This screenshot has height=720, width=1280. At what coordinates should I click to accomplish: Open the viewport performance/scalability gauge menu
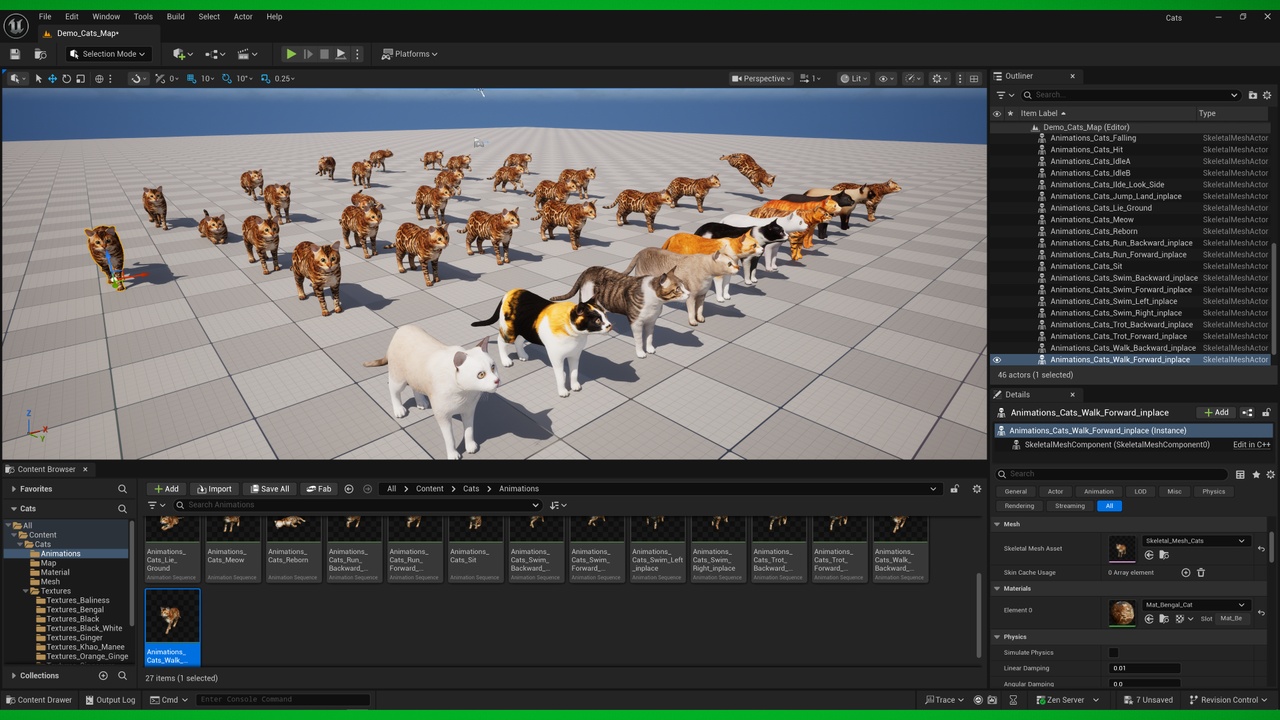tap(912, 78)
